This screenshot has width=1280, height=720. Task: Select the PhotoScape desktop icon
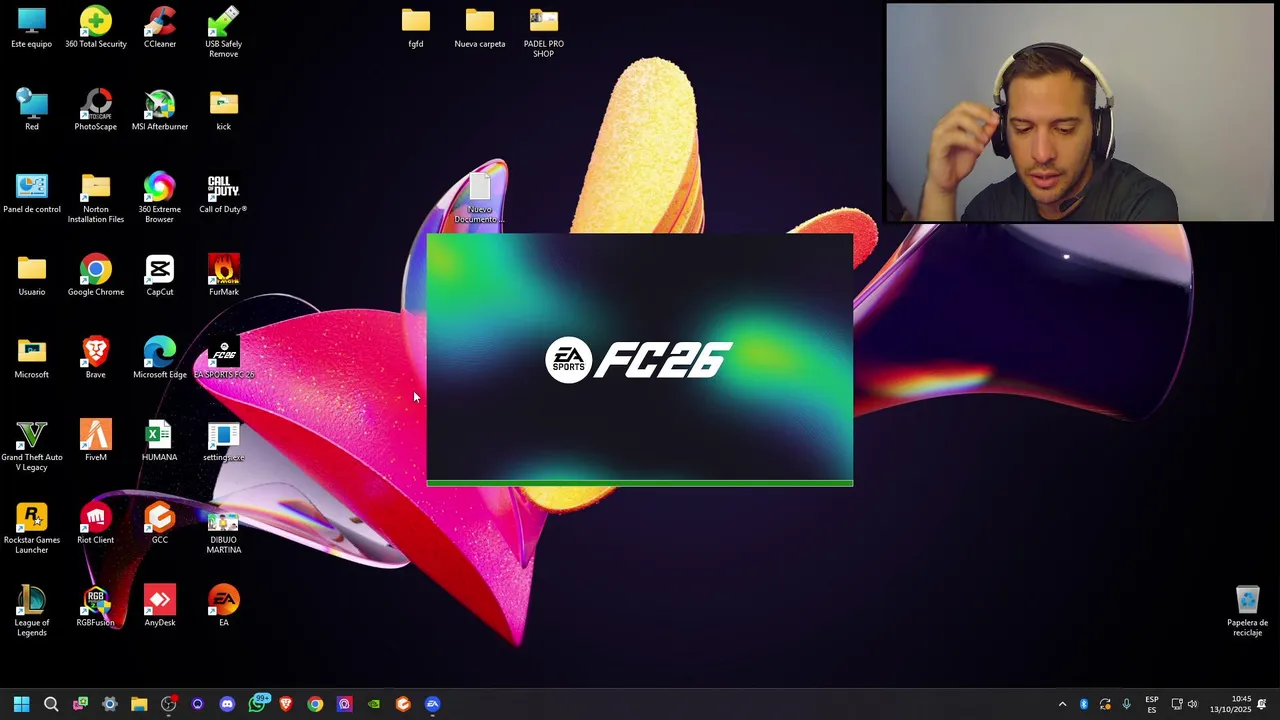96,110
